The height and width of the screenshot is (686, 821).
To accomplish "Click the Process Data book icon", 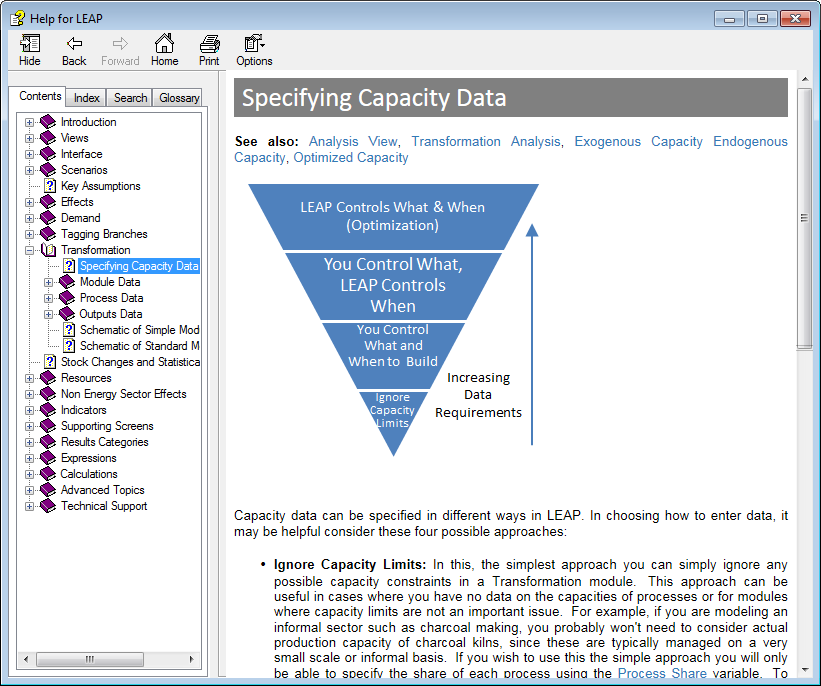I will pos(67,298).
